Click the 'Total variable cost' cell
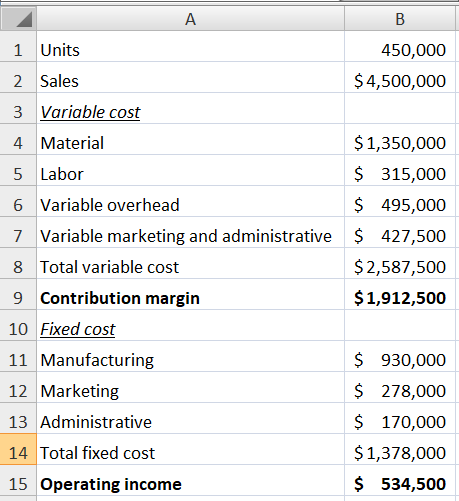459x501 pixels. pyautogui.click(x=190, y=263)
